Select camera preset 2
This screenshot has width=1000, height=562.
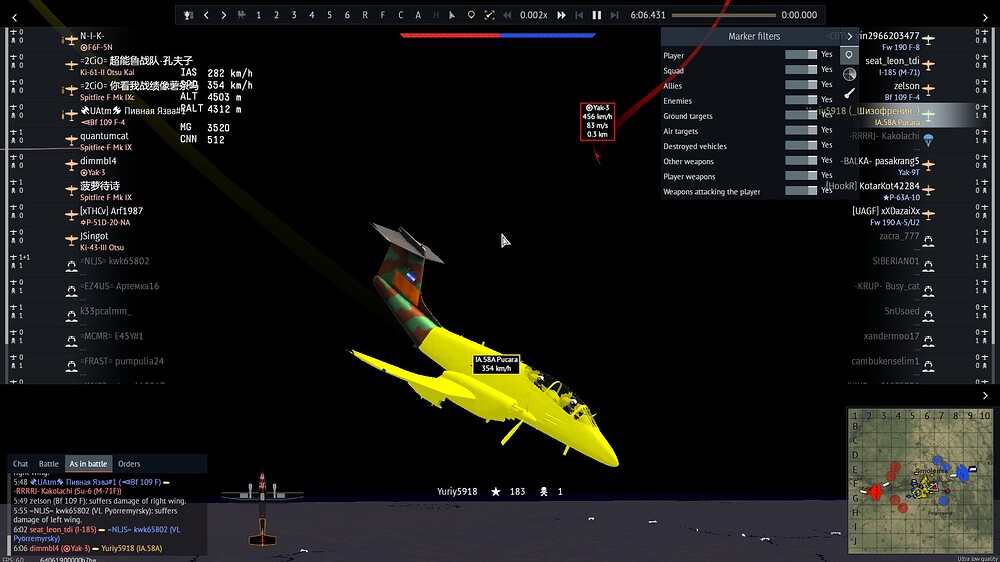[x=276, y=15]
